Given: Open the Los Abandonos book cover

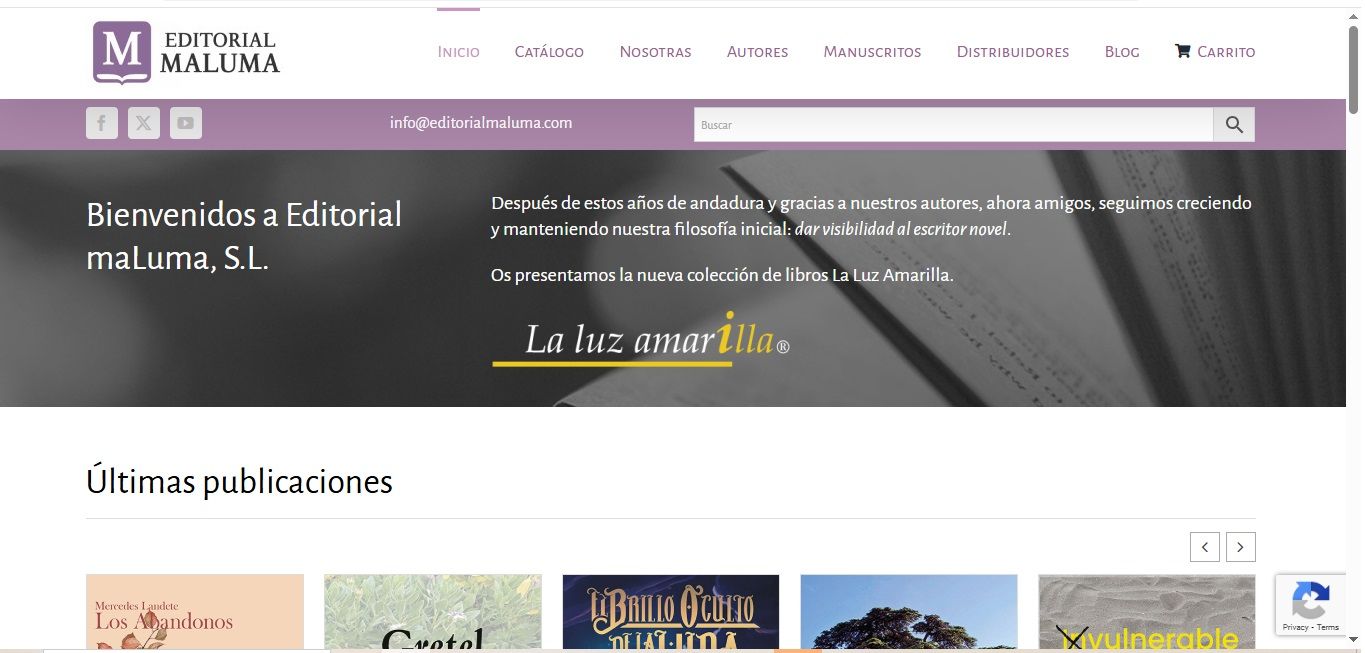Looking at the screenshot, I should [x=194, y=613].
